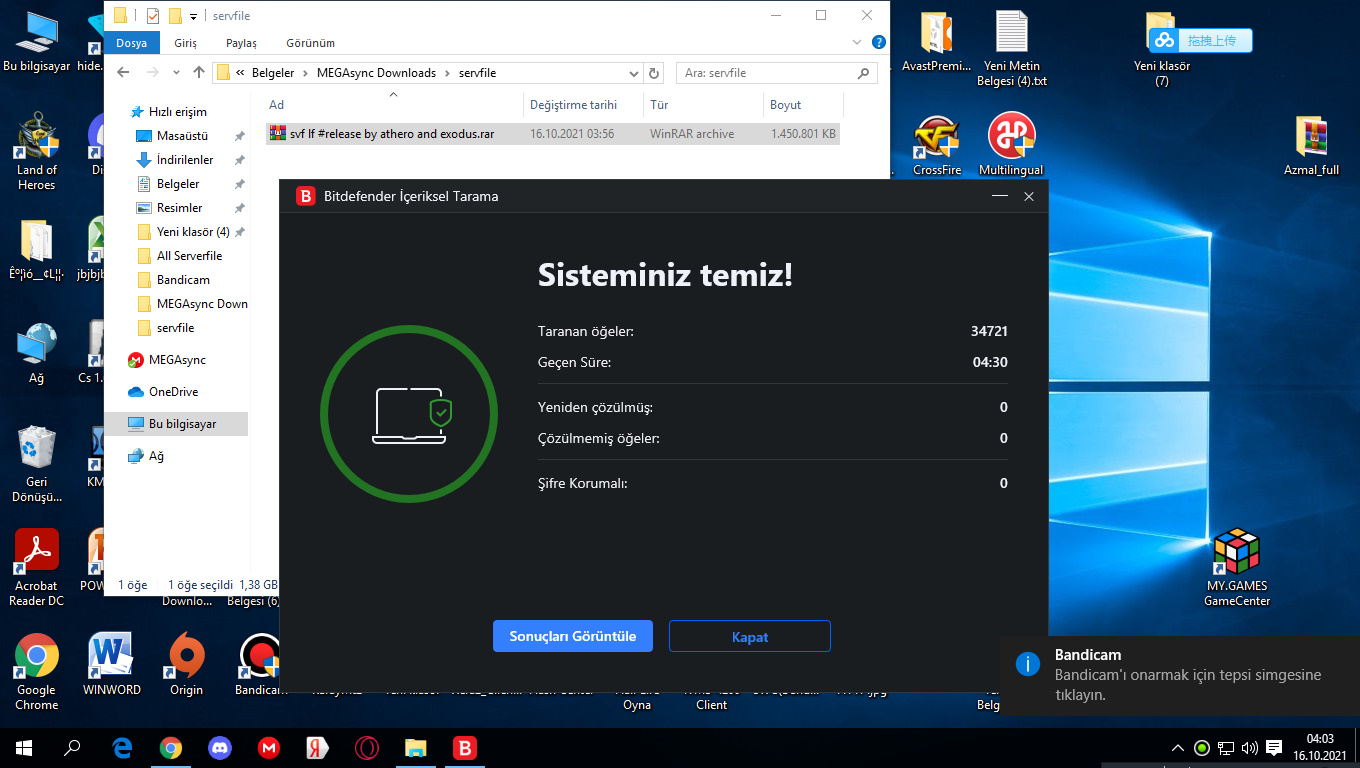Image resolution: width=1360 pixels, height=768 pixels.
Task: Open the Dosya menu in Explorer
Action: tap(131, 43)
